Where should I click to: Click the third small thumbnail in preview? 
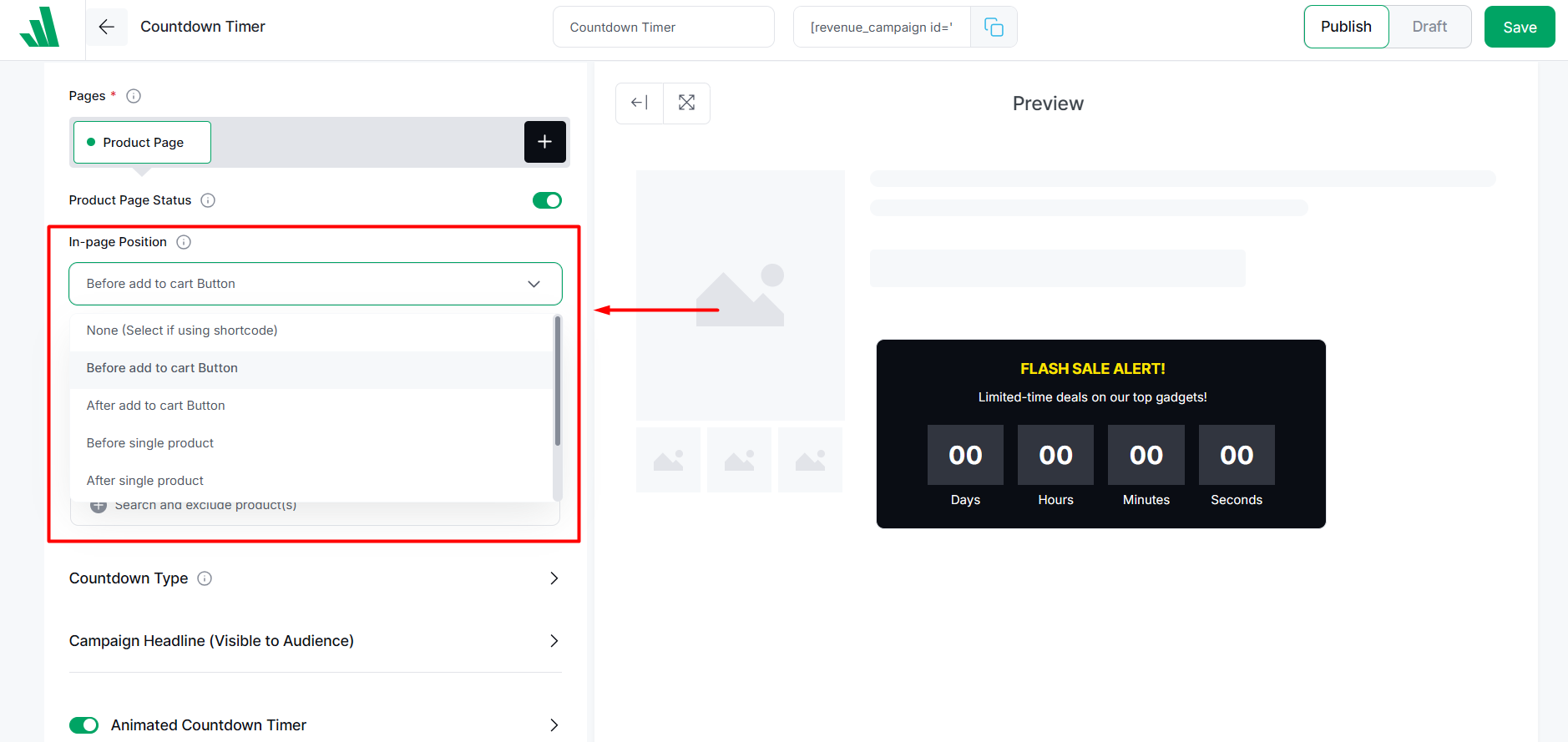(810, 460)
